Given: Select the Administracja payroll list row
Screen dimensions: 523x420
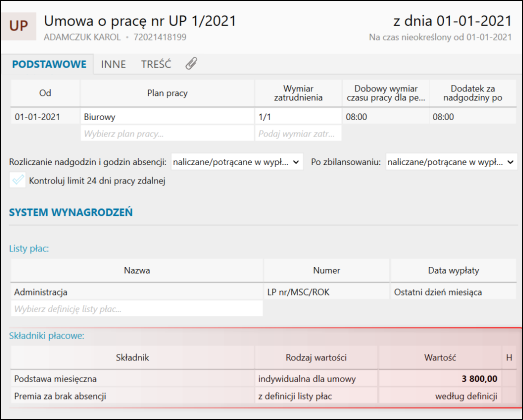Looking at the screenshot, I should pyautogui.click(x=264, y=292).
